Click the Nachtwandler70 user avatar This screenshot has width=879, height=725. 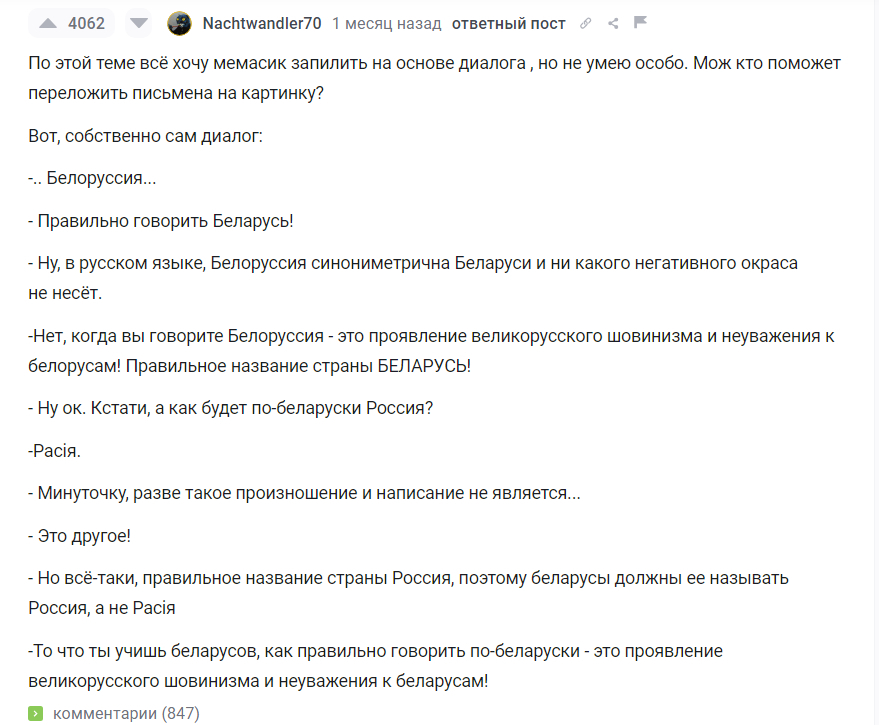(x=179, y=23)
